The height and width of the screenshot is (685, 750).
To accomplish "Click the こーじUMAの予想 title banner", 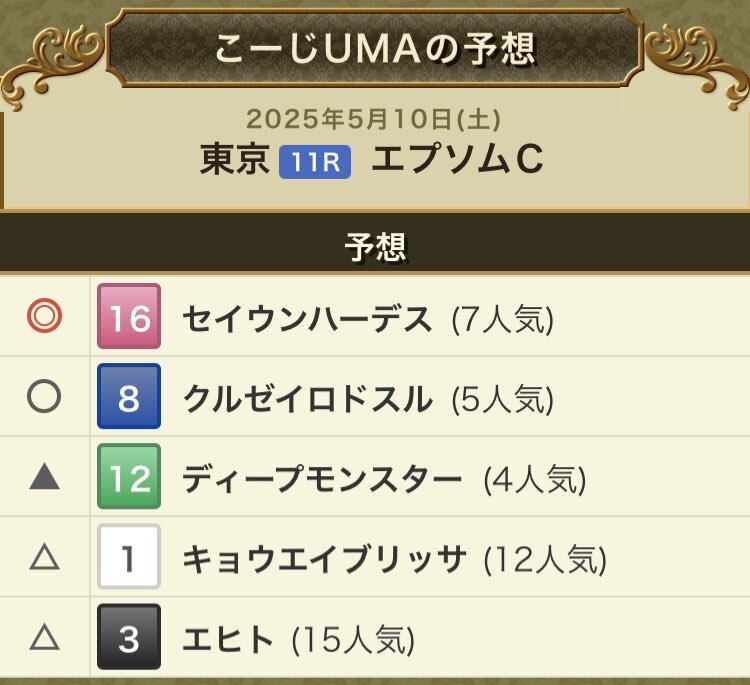I will pos(374,49).
